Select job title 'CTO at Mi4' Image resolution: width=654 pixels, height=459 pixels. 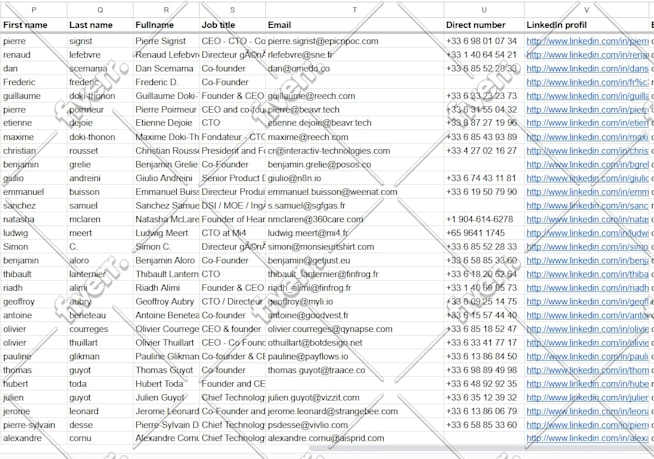[x=224, y=233]
